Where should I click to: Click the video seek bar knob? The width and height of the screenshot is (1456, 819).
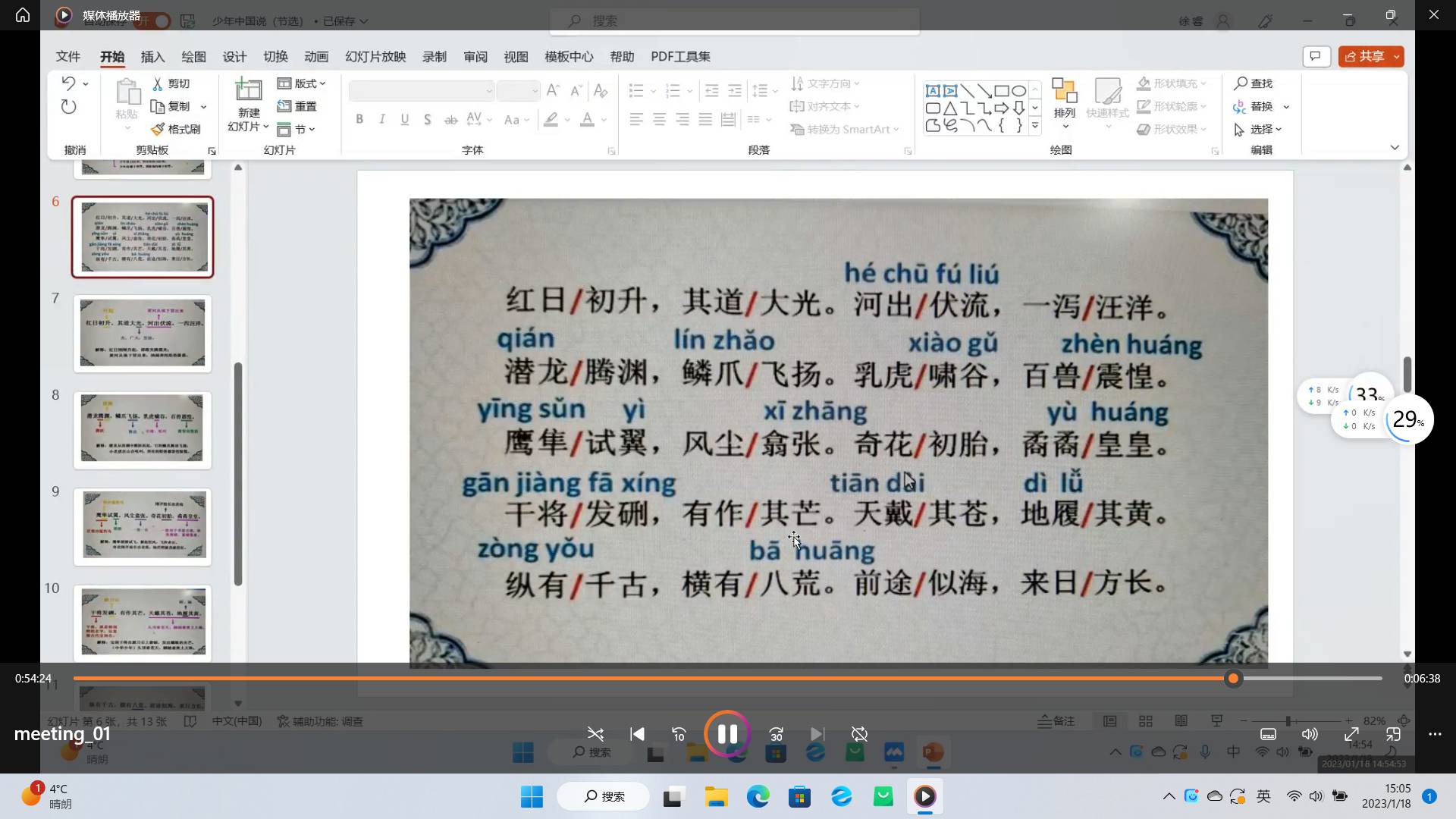[1234, 679]
